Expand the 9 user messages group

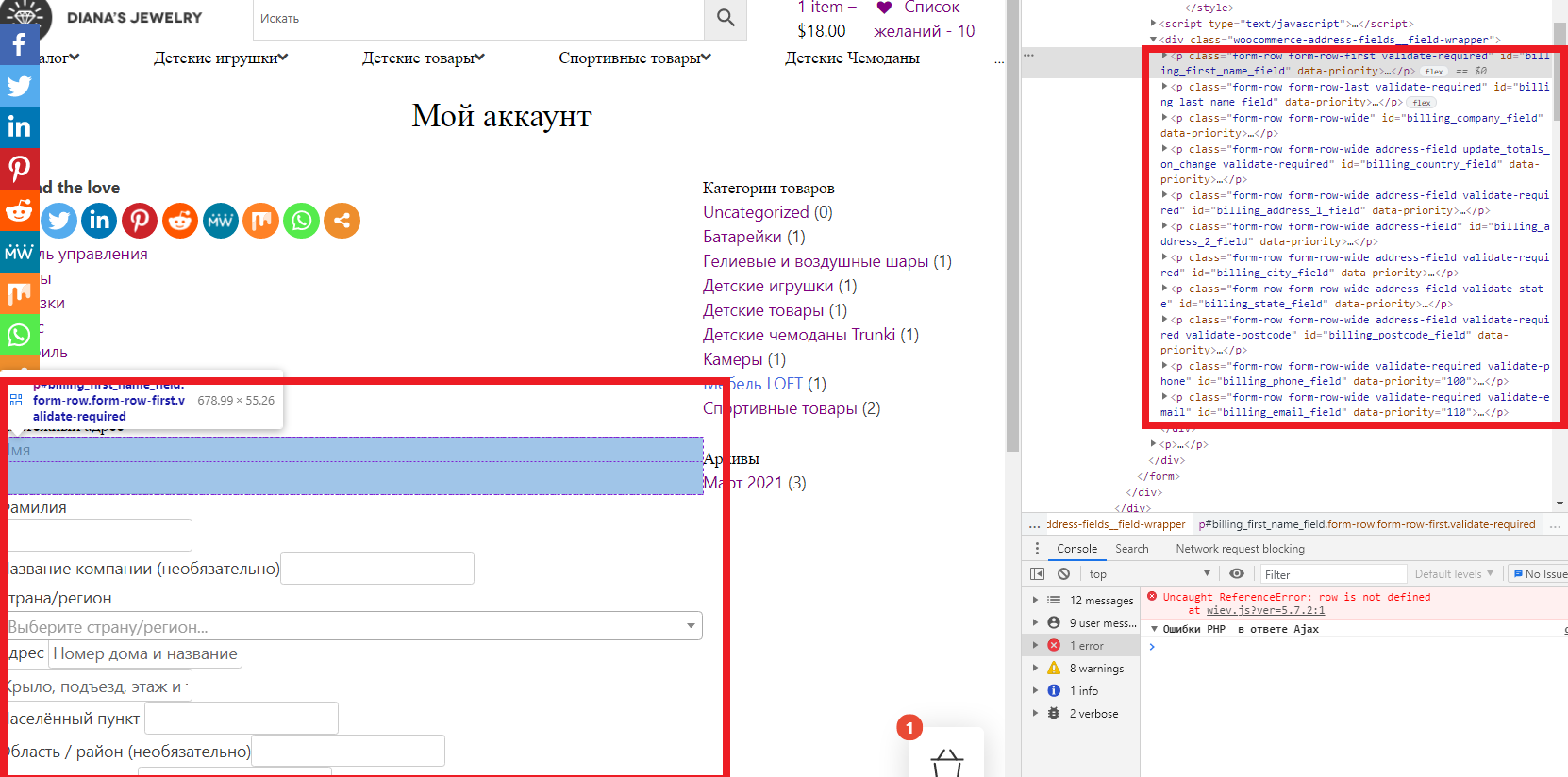pyautogui.click(x=1083, y=623)
